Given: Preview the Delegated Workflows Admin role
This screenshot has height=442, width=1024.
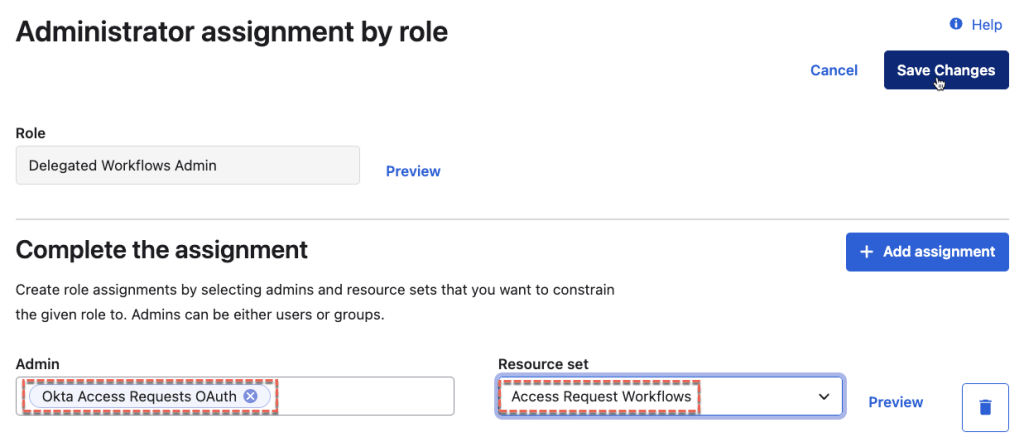Looking at the screenshot, I should click(413, 171).
